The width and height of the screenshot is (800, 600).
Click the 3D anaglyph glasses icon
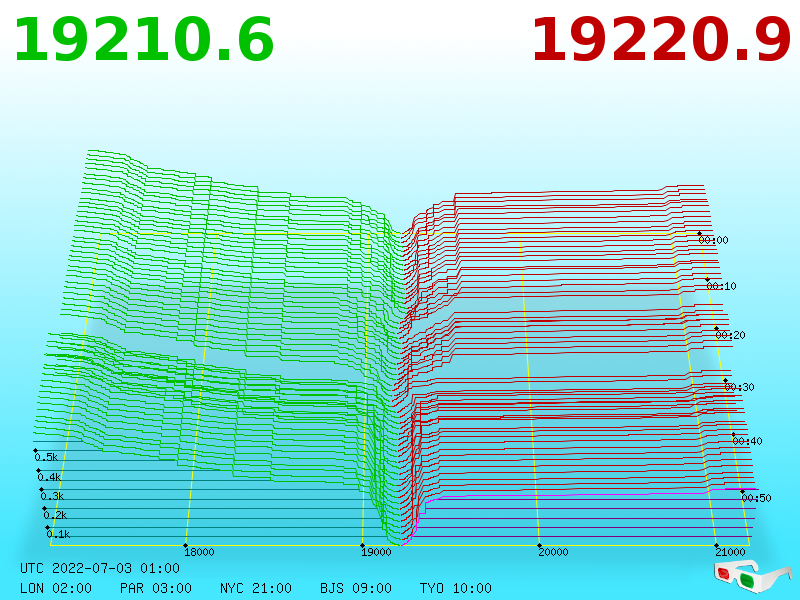click(752, 577)
